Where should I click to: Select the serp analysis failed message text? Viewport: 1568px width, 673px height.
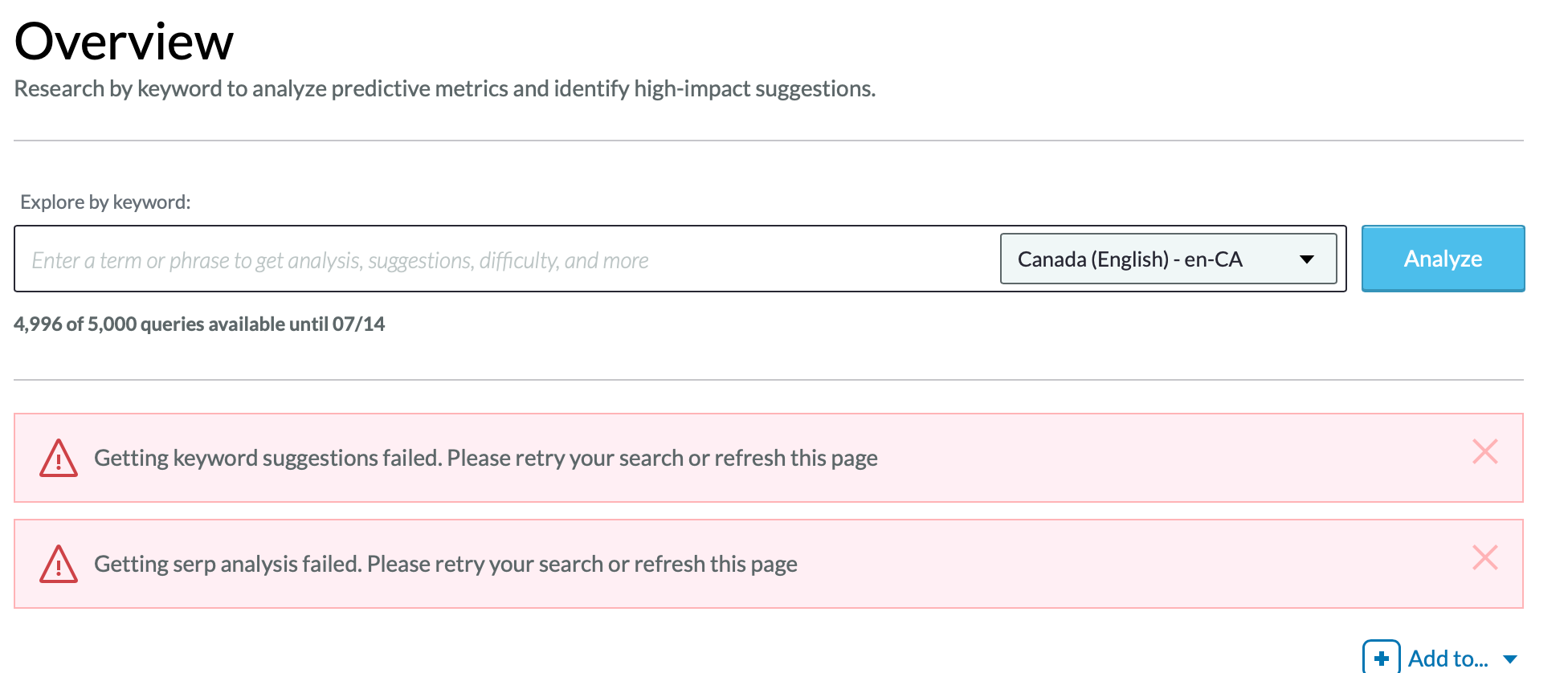coord(445,565)
